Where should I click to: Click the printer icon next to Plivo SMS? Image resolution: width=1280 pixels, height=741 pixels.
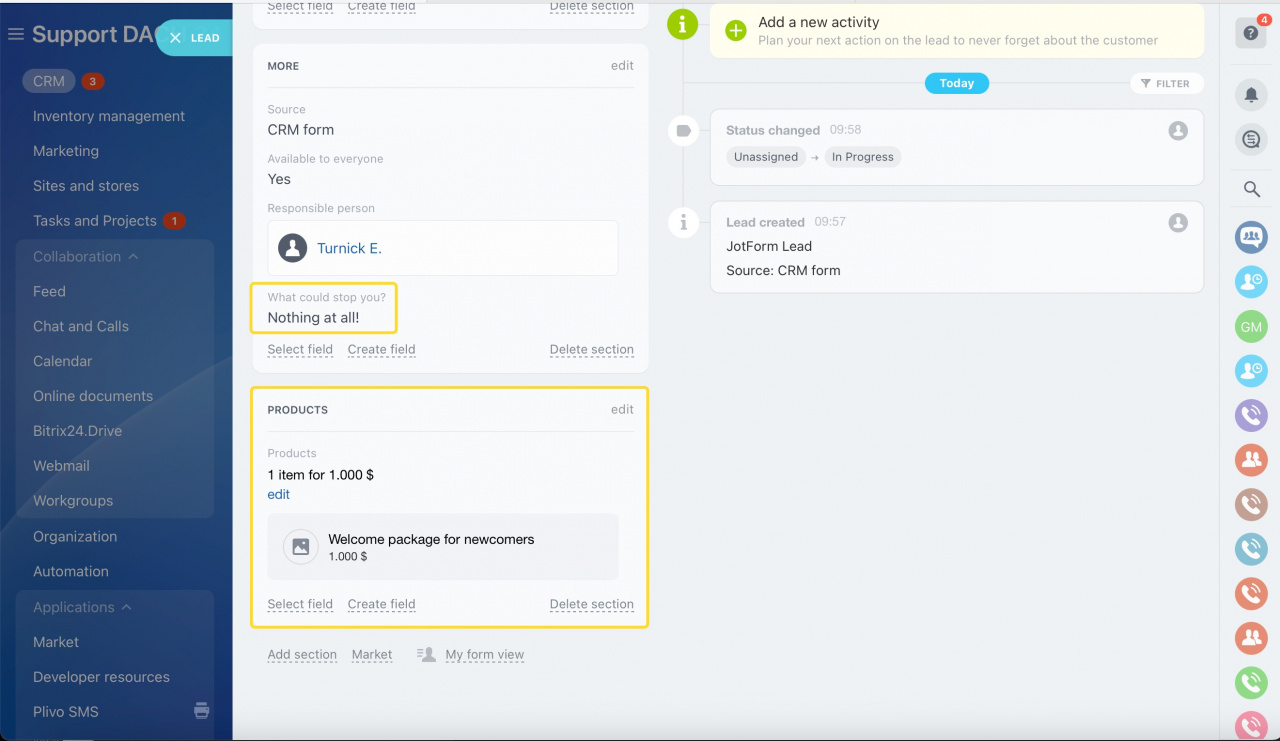click(202, 711)
